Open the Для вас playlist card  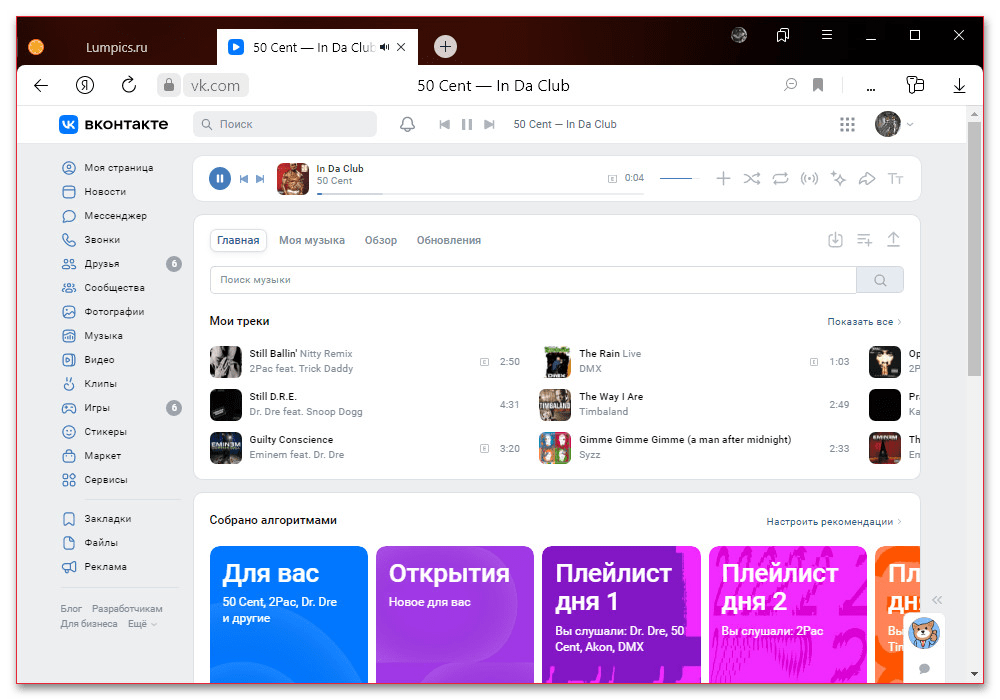[x=289, y=615]
